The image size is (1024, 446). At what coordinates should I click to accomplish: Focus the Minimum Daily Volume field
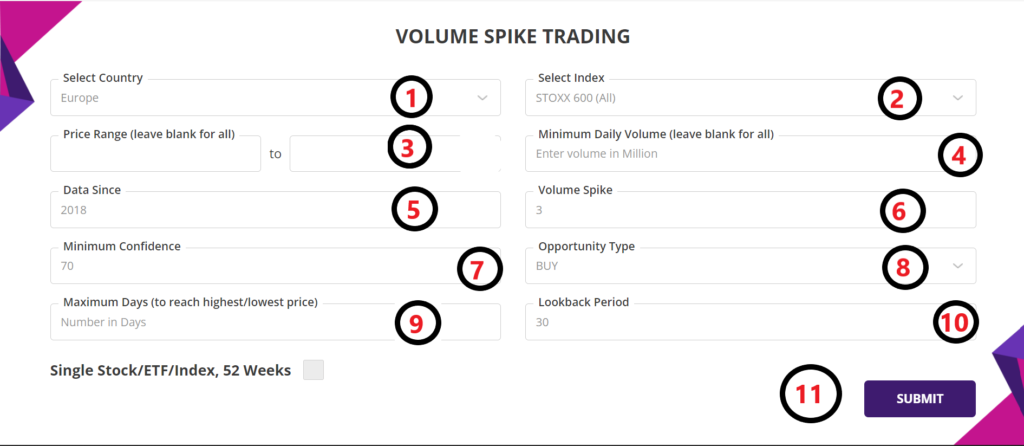click(x=720, y=154)
